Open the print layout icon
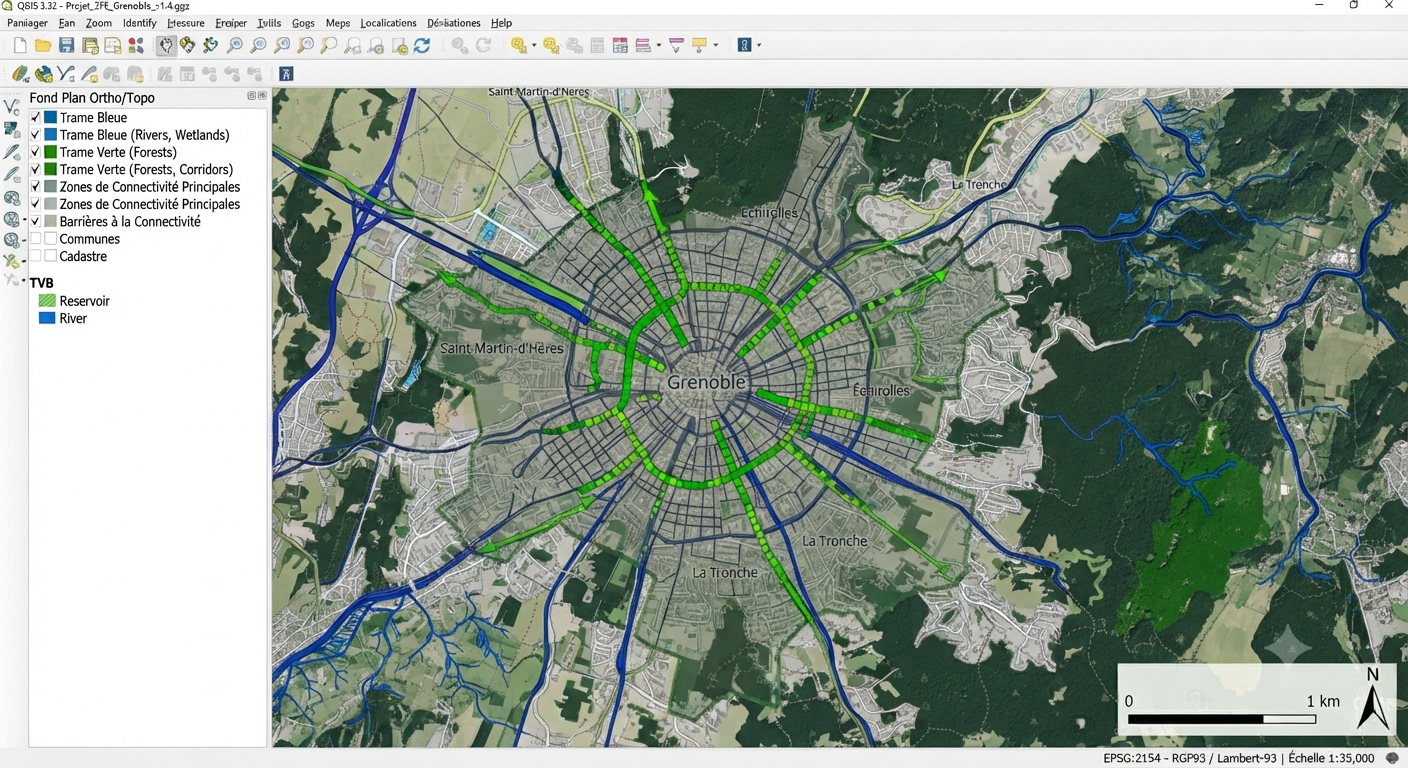The height and width of the screenshot is (768, 1408). click(113, 45)
